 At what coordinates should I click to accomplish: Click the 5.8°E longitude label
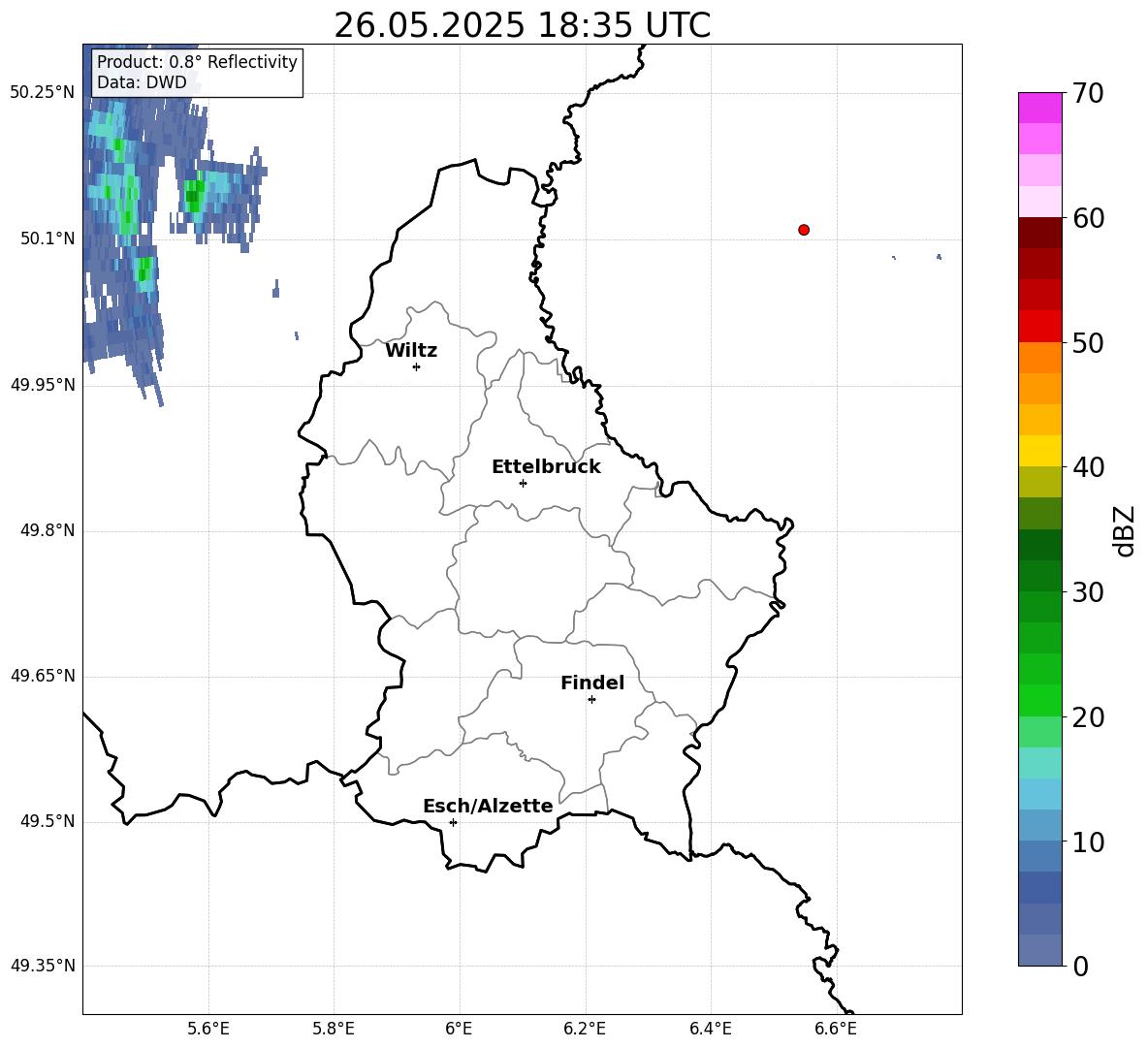tap(334, 1029)
